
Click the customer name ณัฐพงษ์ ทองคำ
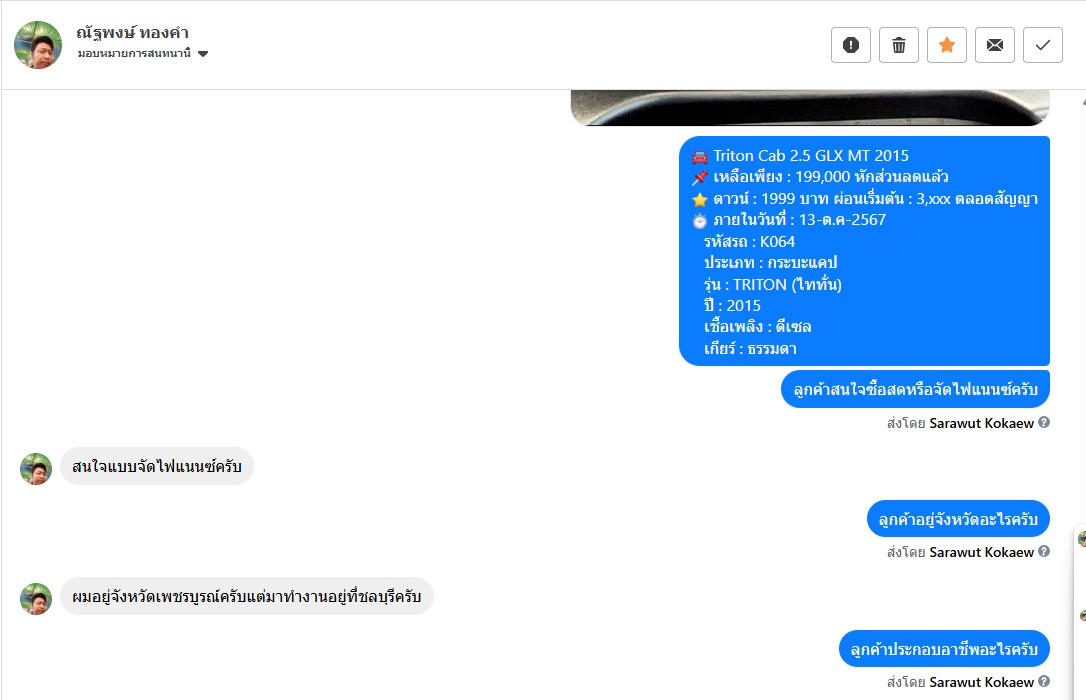(x=132, y=33)
